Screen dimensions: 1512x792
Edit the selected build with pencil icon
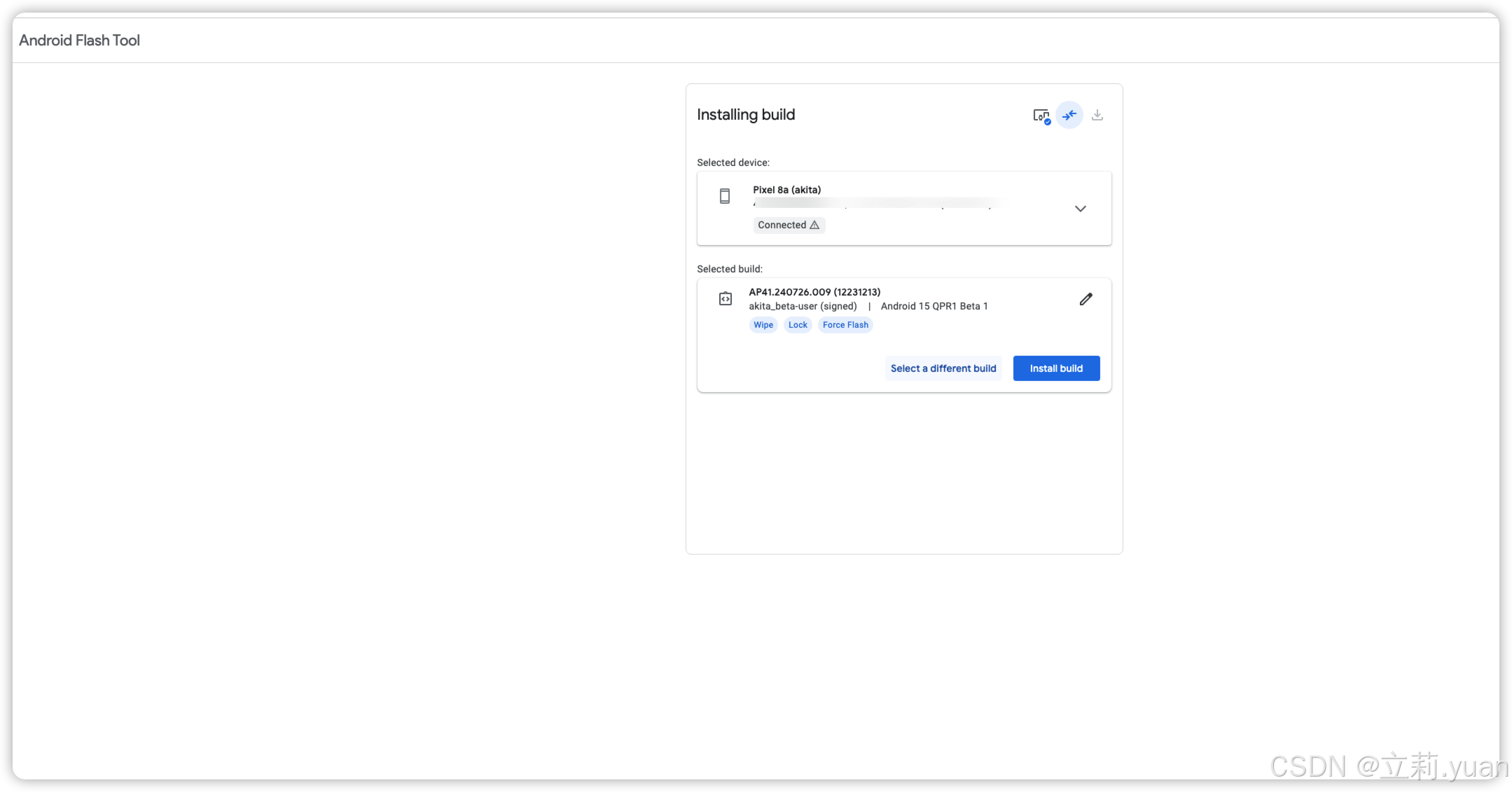(1086, 300)
